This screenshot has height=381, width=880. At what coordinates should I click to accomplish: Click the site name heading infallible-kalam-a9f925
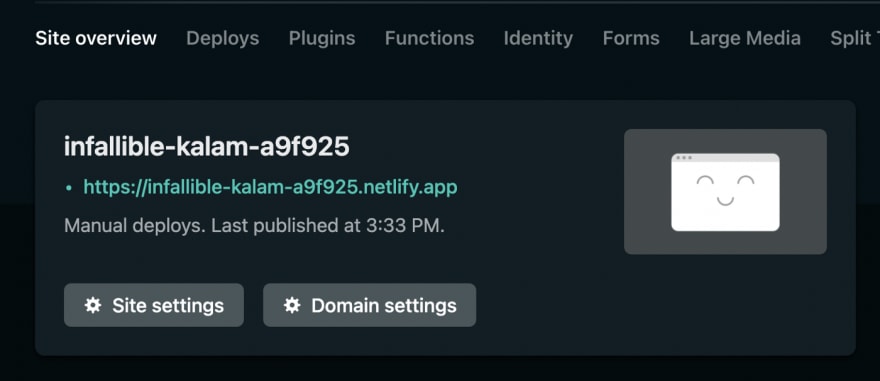pos(207,146)
